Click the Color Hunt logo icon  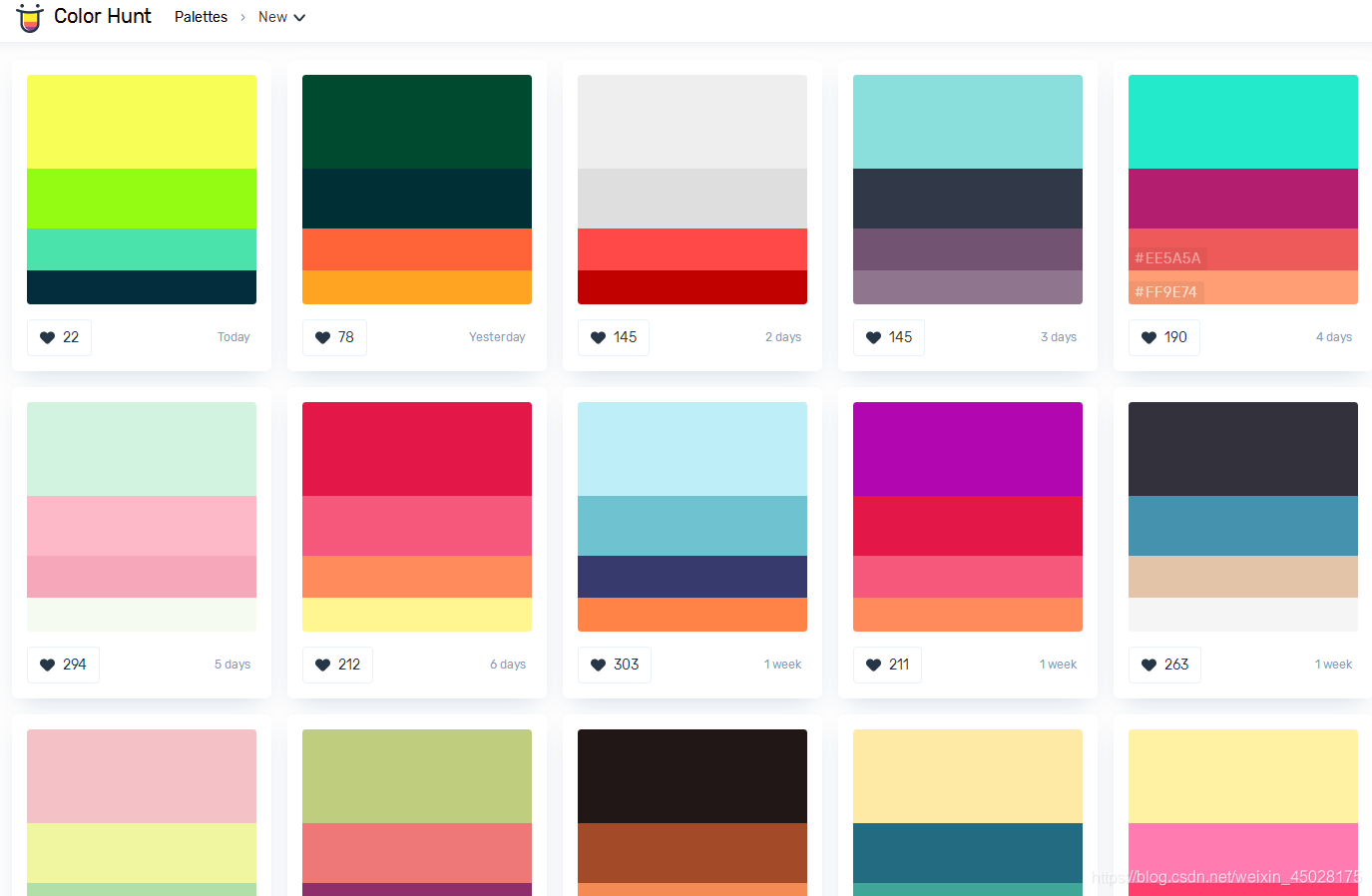(x=30, y=17)
